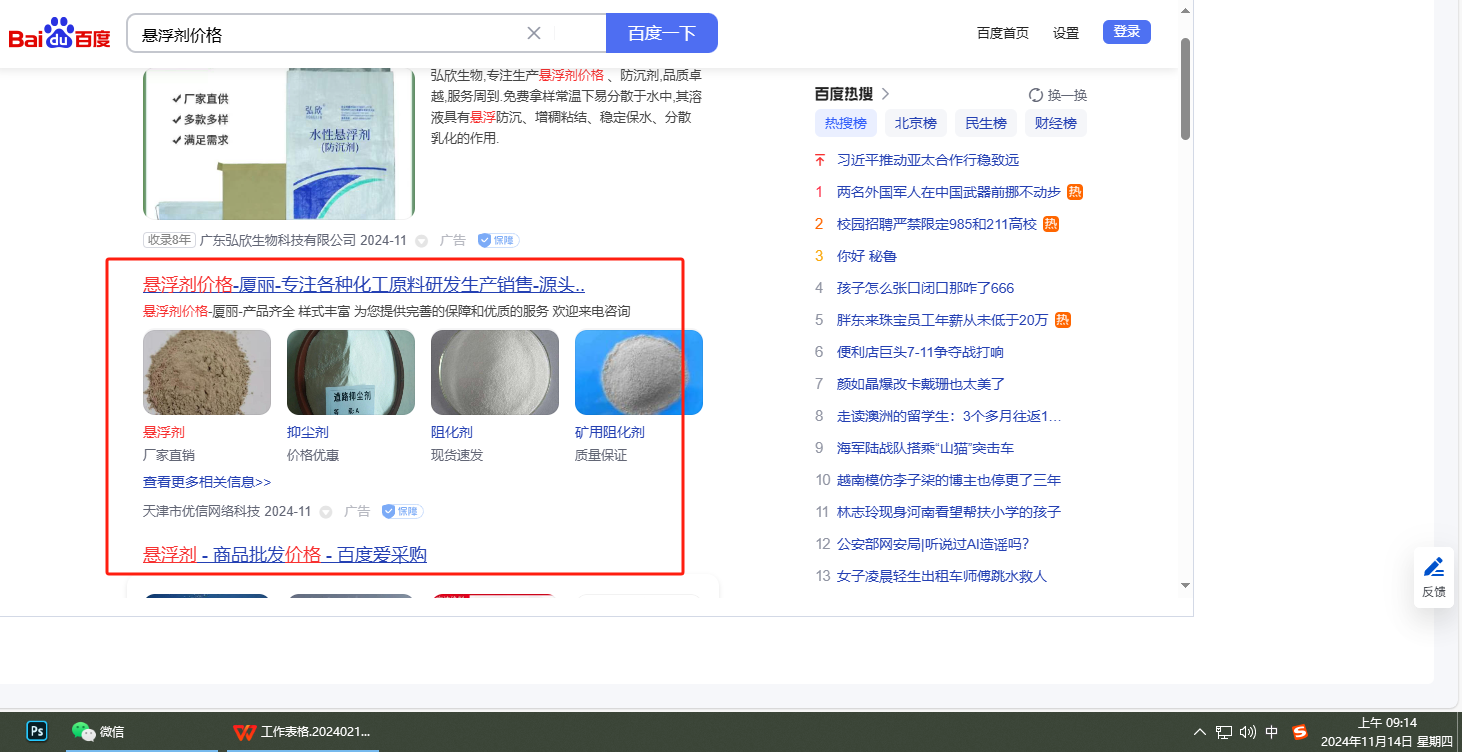Viewport: 1462px width, 752px height.
Task: Click 查看更多相关信息>> link
Action: (x=207, y=482)
